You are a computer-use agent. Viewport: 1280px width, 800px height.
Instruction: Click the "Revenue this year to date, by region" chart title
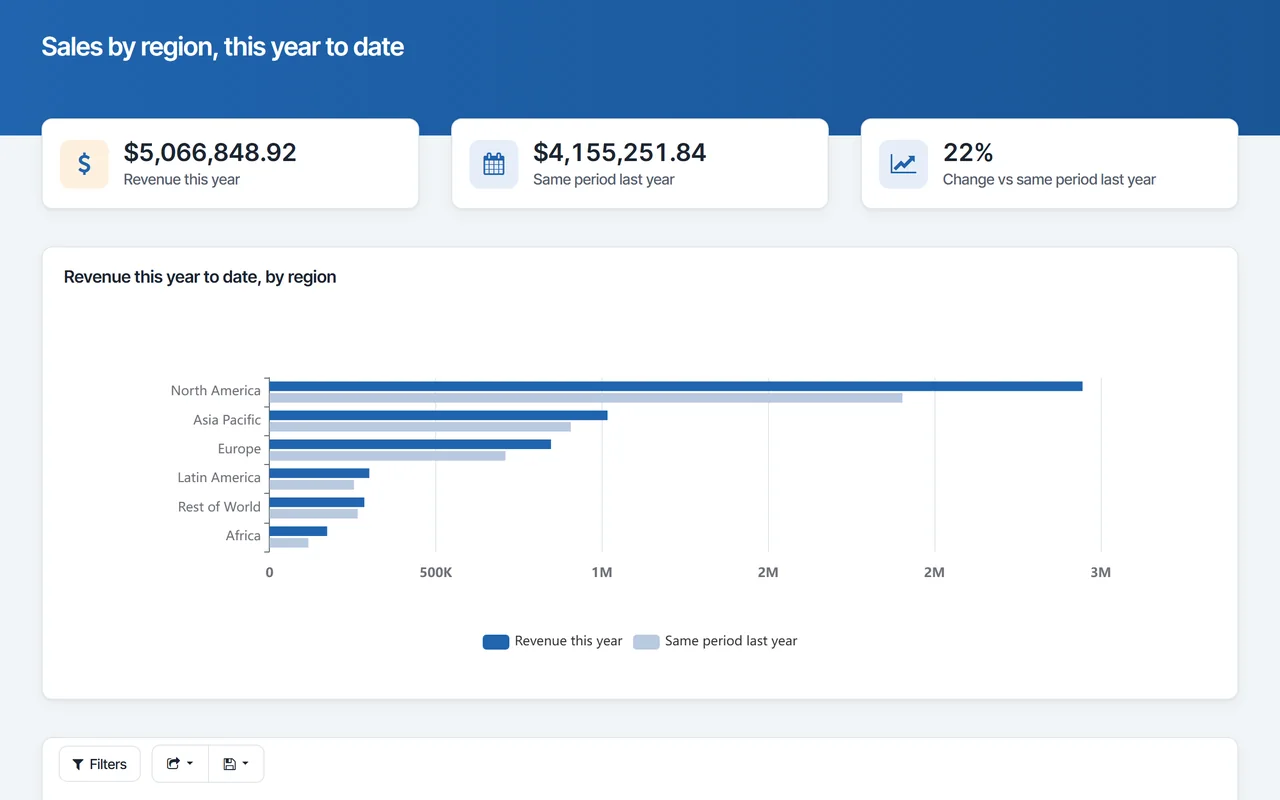(x=200, y=277)
